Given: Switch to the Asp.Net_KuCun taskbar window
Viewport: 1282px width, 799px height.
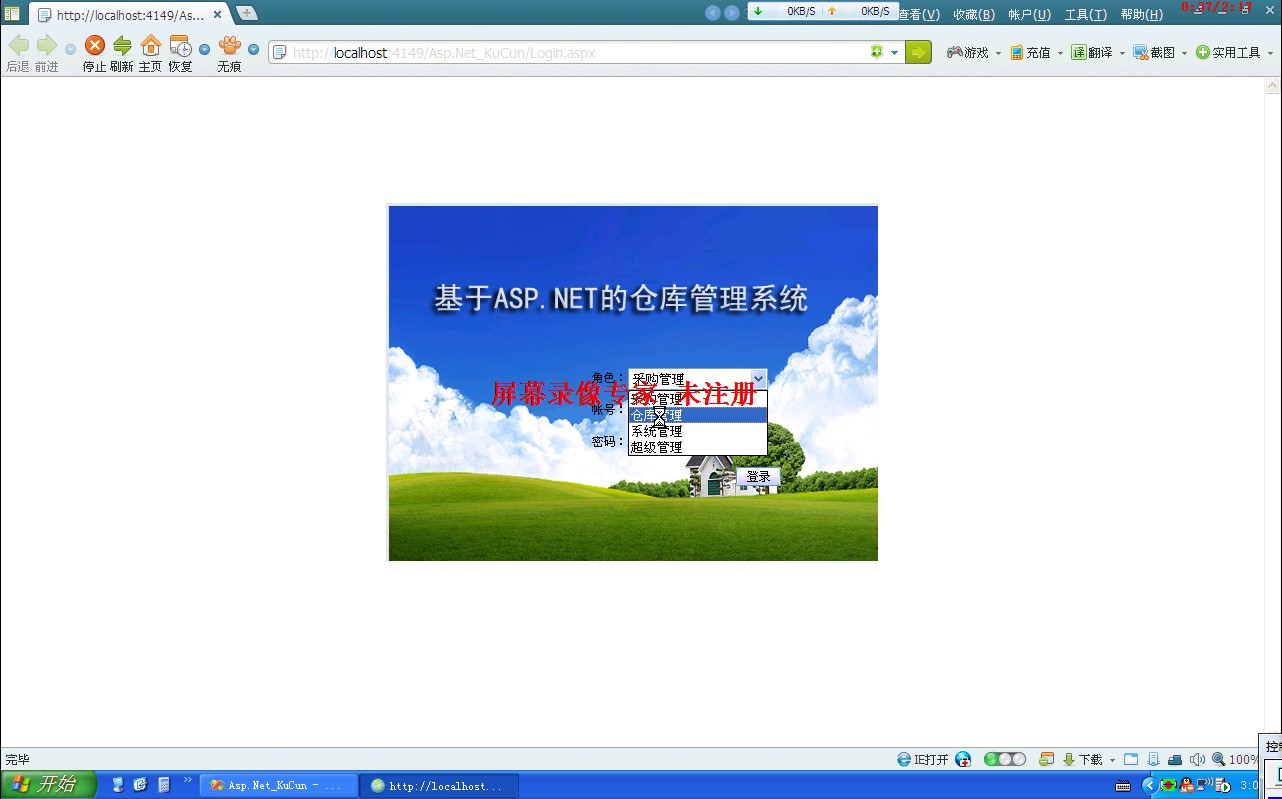Looking at the screenshot, I should (279, 785).
